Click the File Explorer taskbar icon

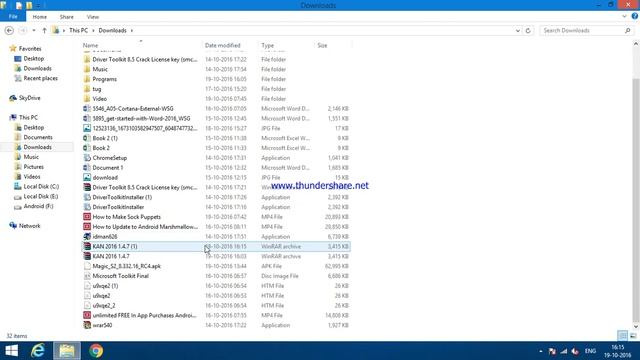(67, 351)
